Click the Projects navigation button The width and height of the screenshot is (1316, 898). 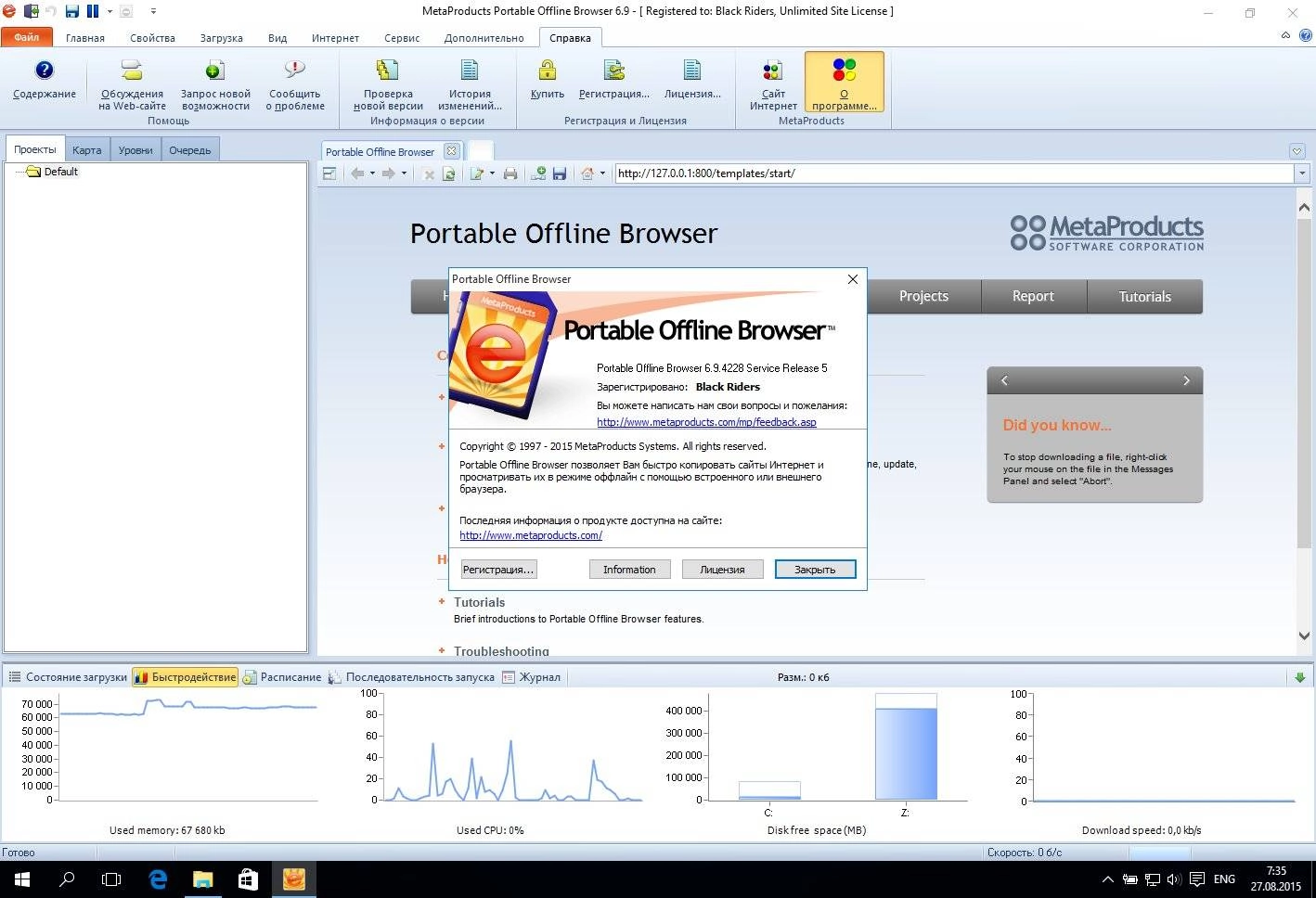coord(923,297)
